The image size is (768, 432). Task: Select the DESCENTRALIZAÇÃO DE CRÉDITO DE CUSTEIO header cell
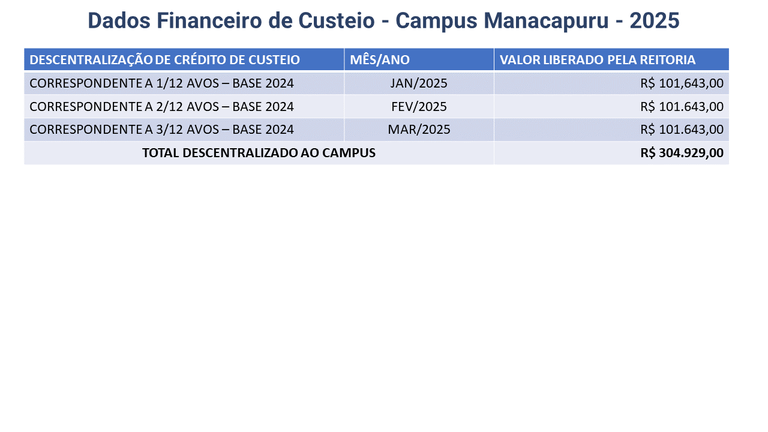click(184, 59)
